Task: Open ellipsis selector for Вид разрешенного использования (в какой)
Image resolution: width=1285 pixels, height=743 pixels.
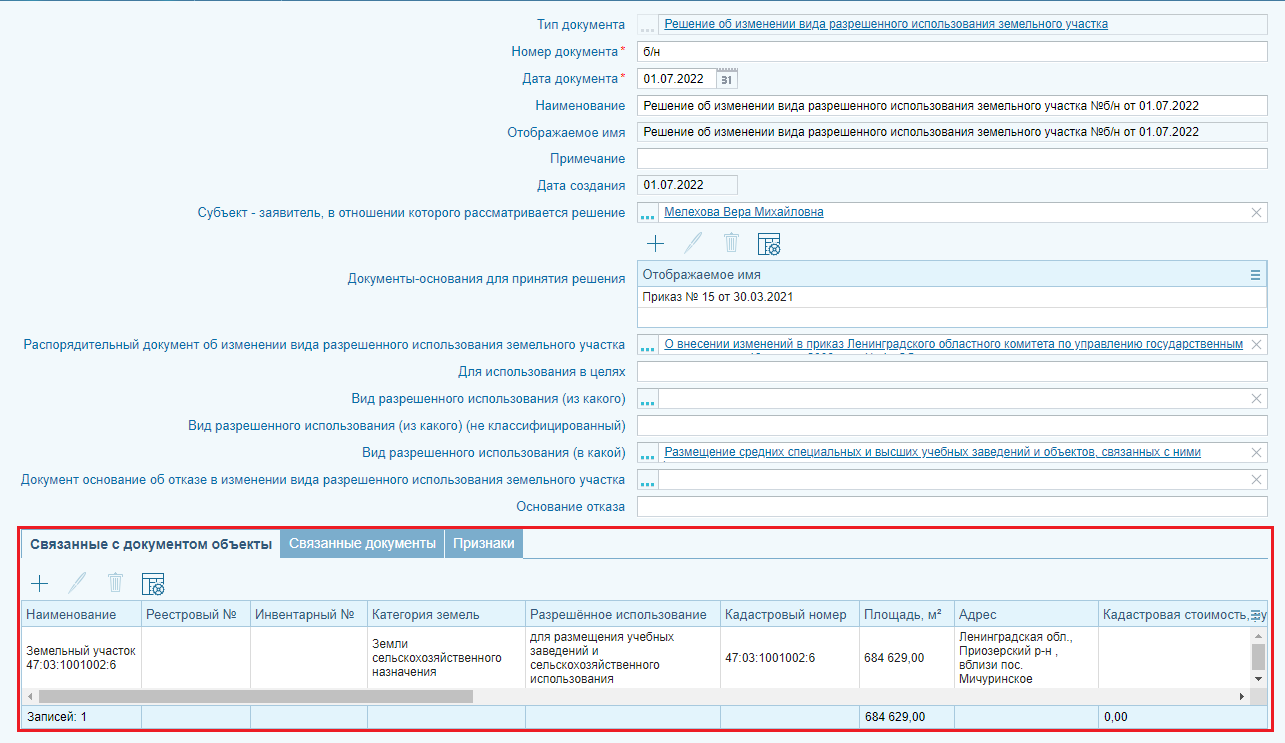Action: point(648,453)
